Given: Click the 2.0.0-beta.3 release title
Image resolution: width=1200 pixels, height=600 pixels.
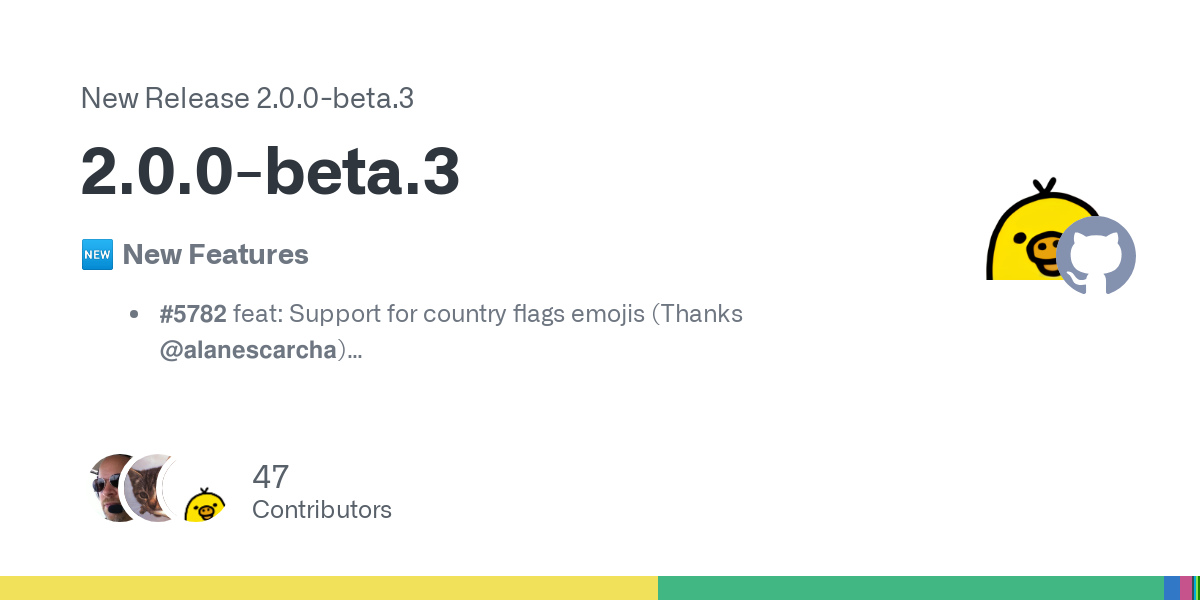Looking at the screenshot, I should (x=270, y=171).
